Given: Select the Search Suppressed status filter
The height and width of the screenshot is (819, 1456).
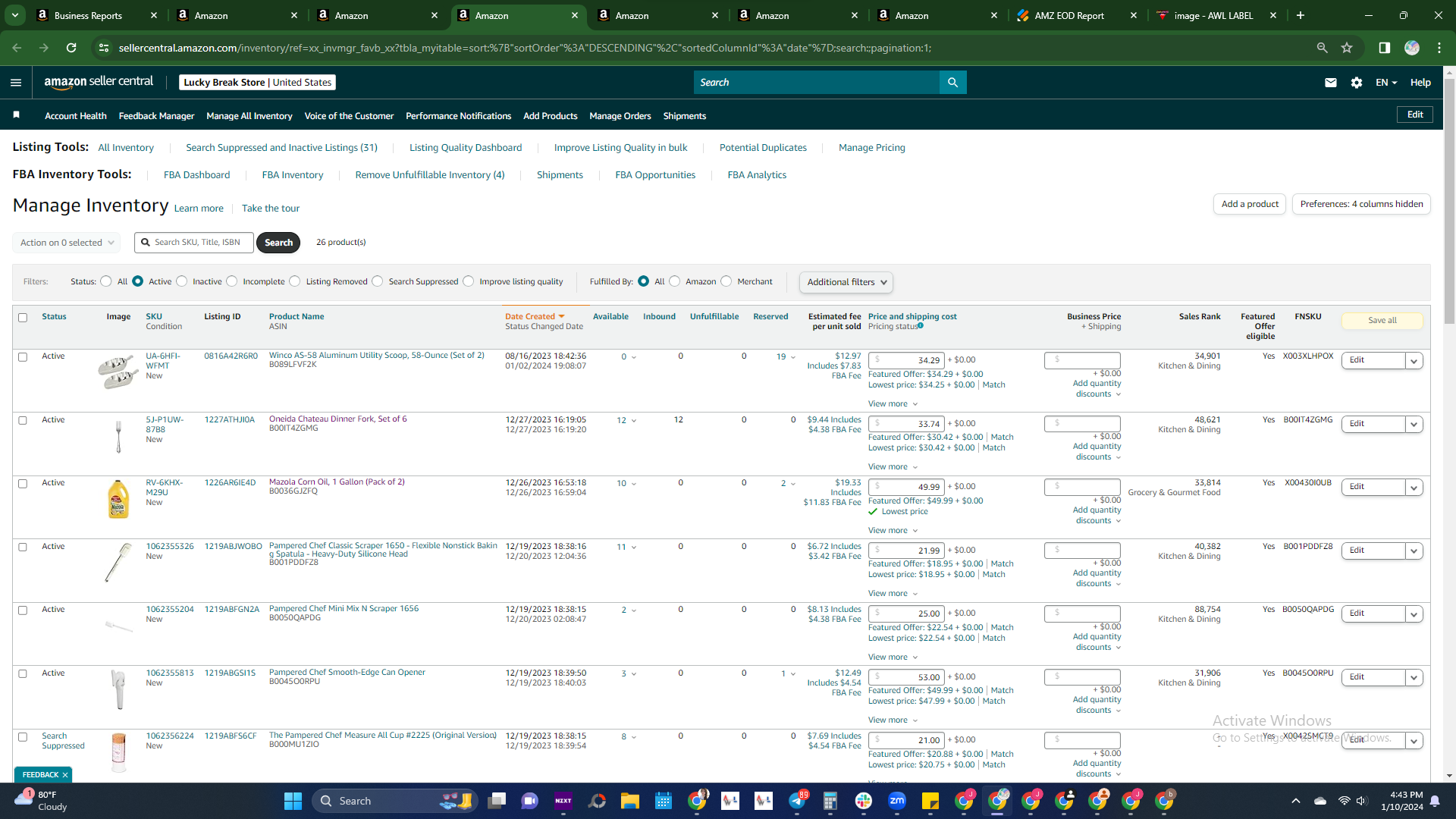Looking at the screenshot, I should coord(378,281).
